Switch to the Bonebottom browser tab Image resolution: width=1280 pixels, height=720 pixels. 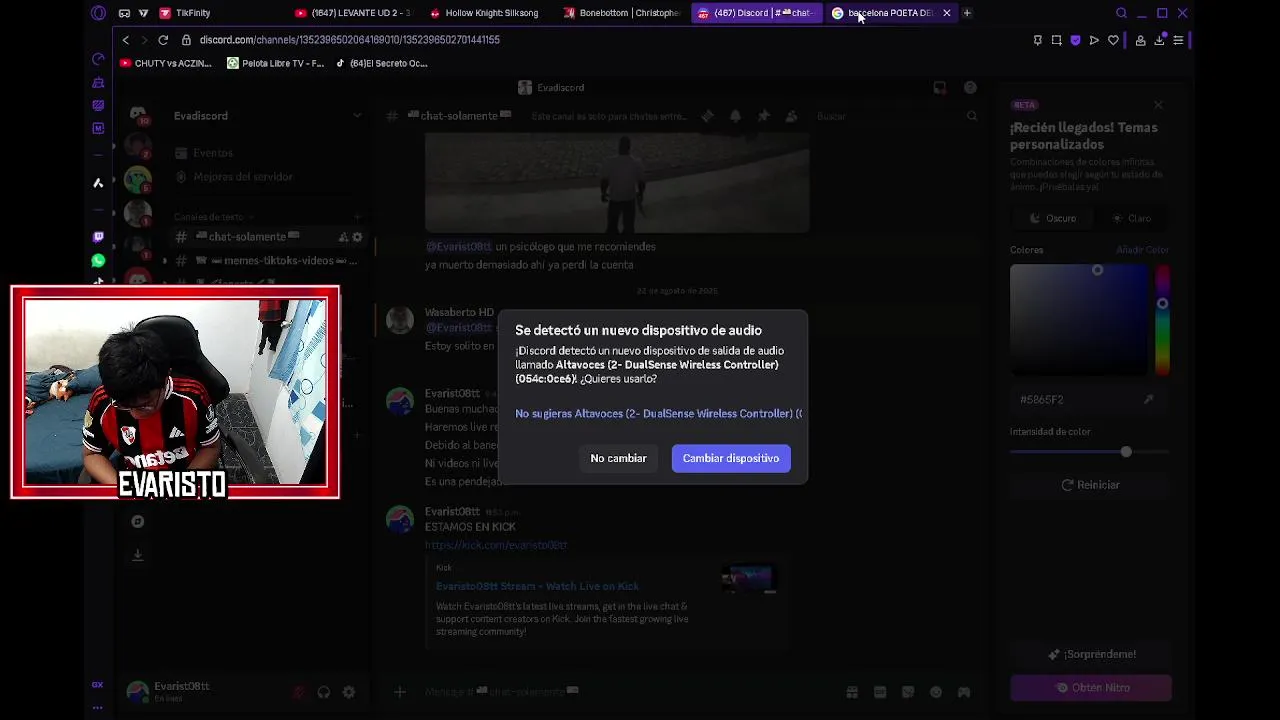coord(622,13)
